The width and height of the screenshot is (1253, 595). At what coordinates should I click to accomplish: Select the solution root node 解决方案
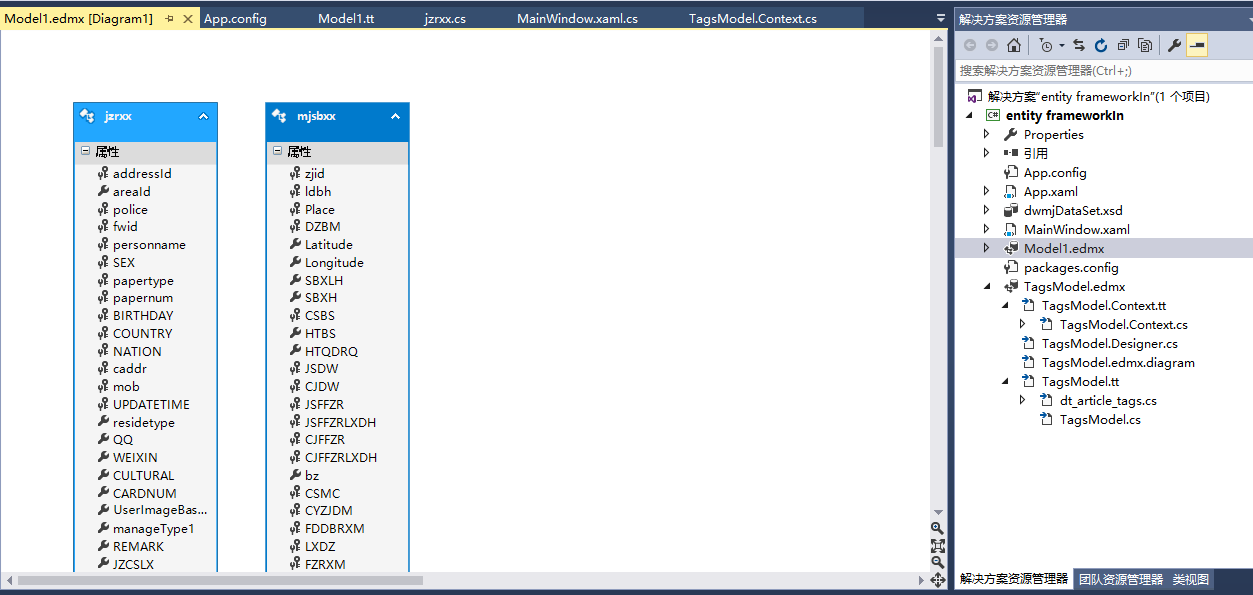click(1098, 96)
